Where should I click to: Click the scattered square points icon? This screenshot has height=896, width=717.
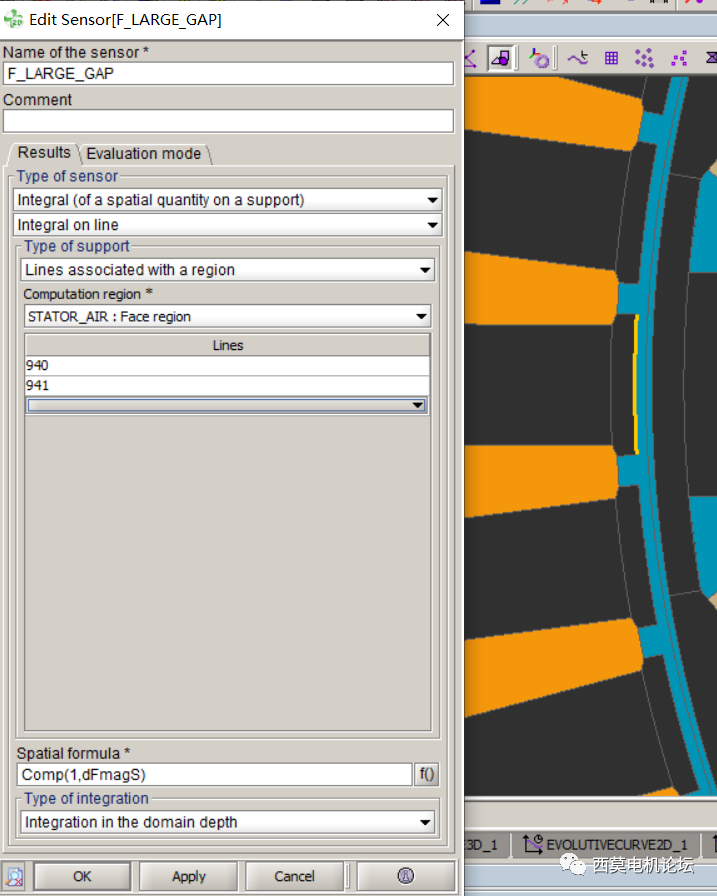(679, 58)
